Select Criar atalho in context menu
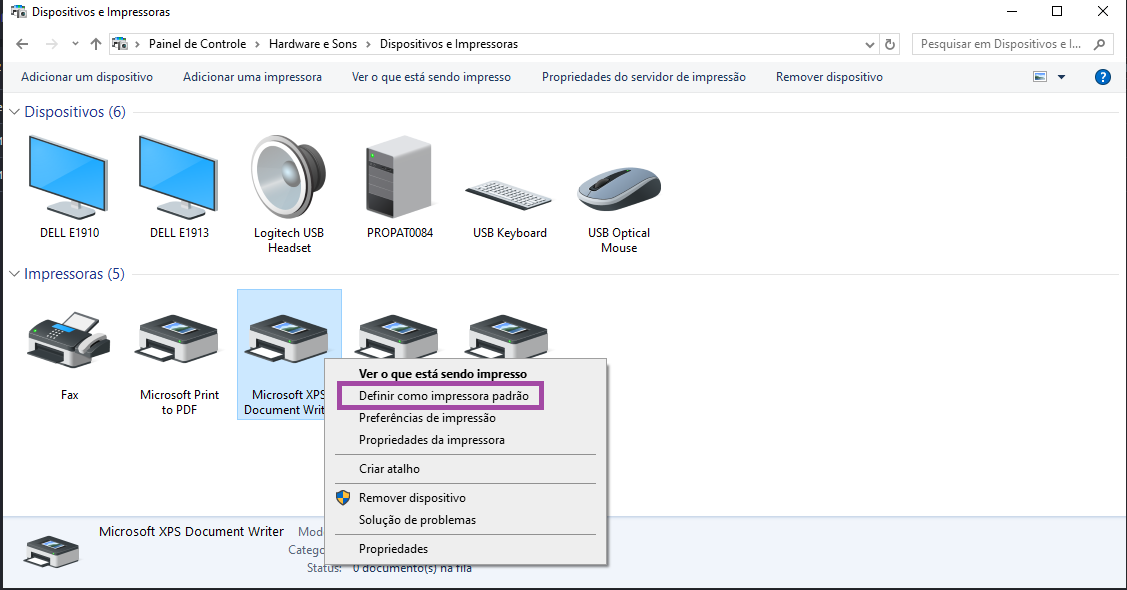 [x=389, y=469]
